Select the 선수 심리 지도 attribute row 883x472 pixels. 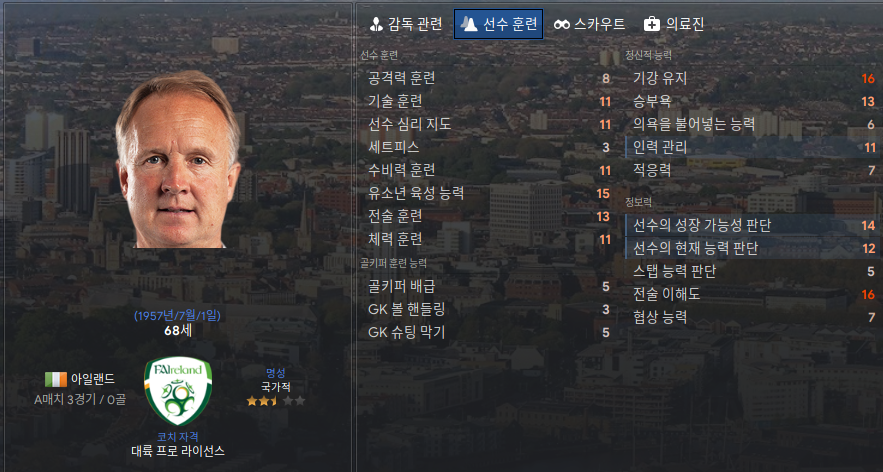[488, 124]
